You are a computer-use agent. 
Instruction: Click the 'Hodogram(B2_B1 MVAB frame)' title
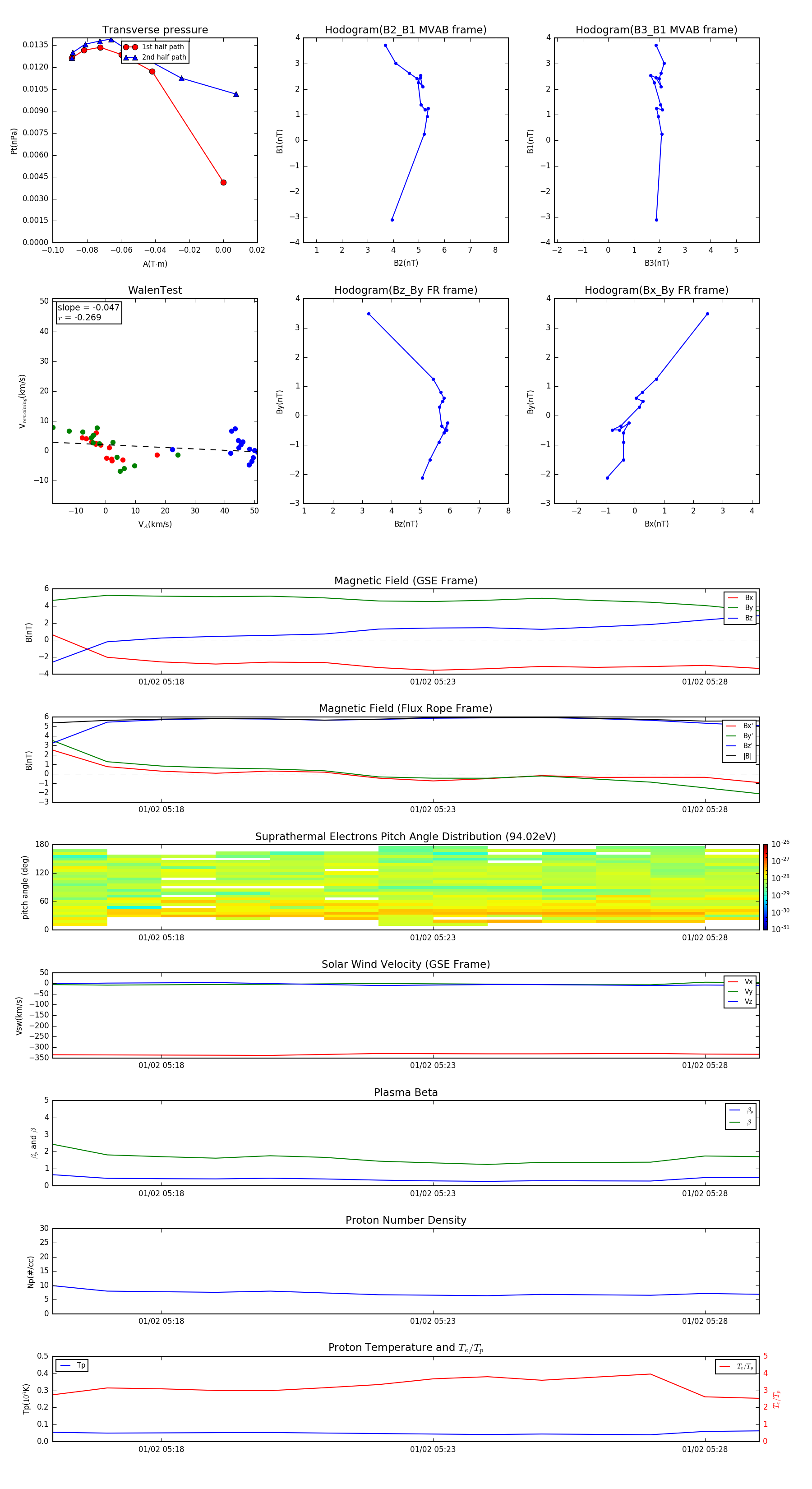tap(406, 30)
